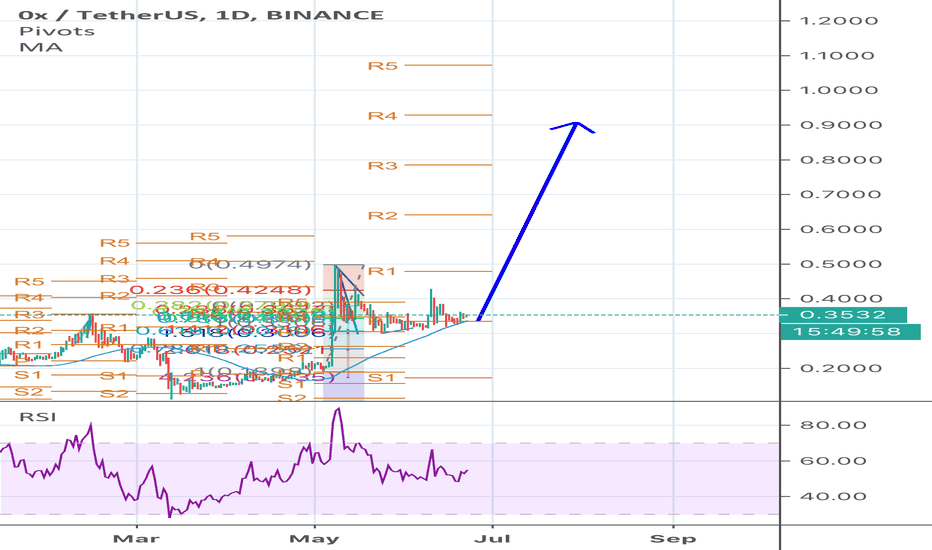Screen dimensions: 932x550
Task: Select the Fibonacci label 0(0.4974)
Action: (250, 264)
